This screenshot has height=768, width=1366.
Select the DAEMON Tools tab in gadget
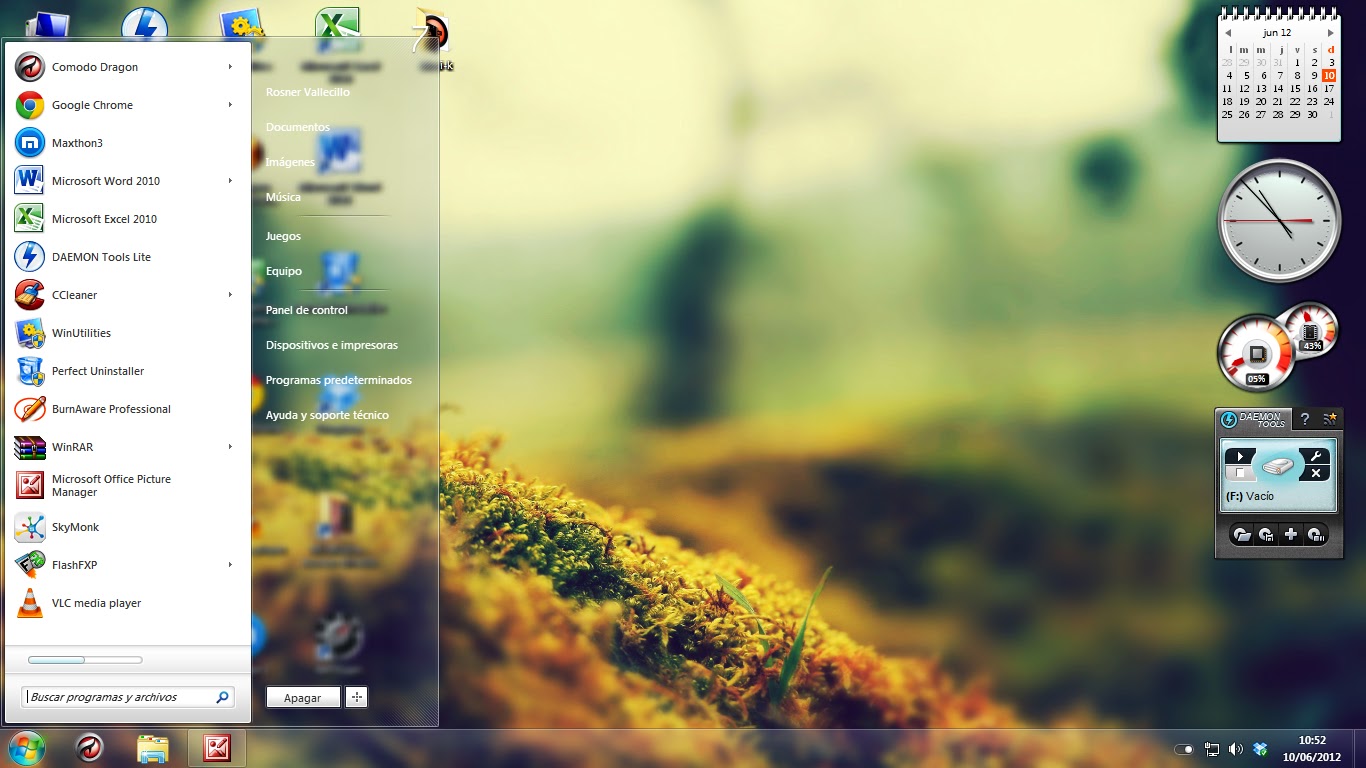tap(1253, 419)
